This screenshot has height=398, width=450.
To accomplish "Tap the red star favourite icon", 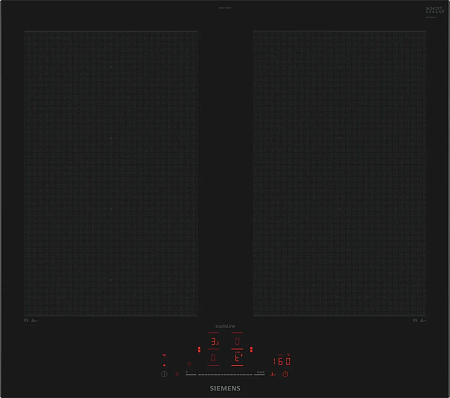I will point(189,364).
